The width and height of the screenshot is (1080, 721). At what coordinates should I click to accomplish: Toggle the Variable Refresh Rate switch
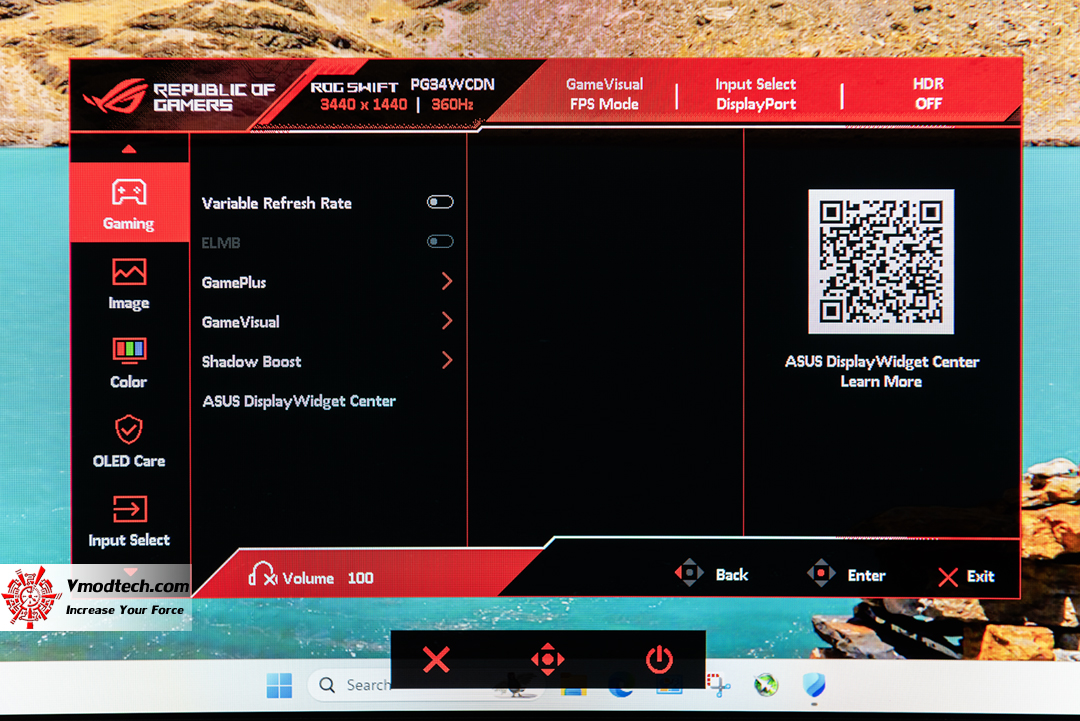pyautogui.click(x=440, y=202)
